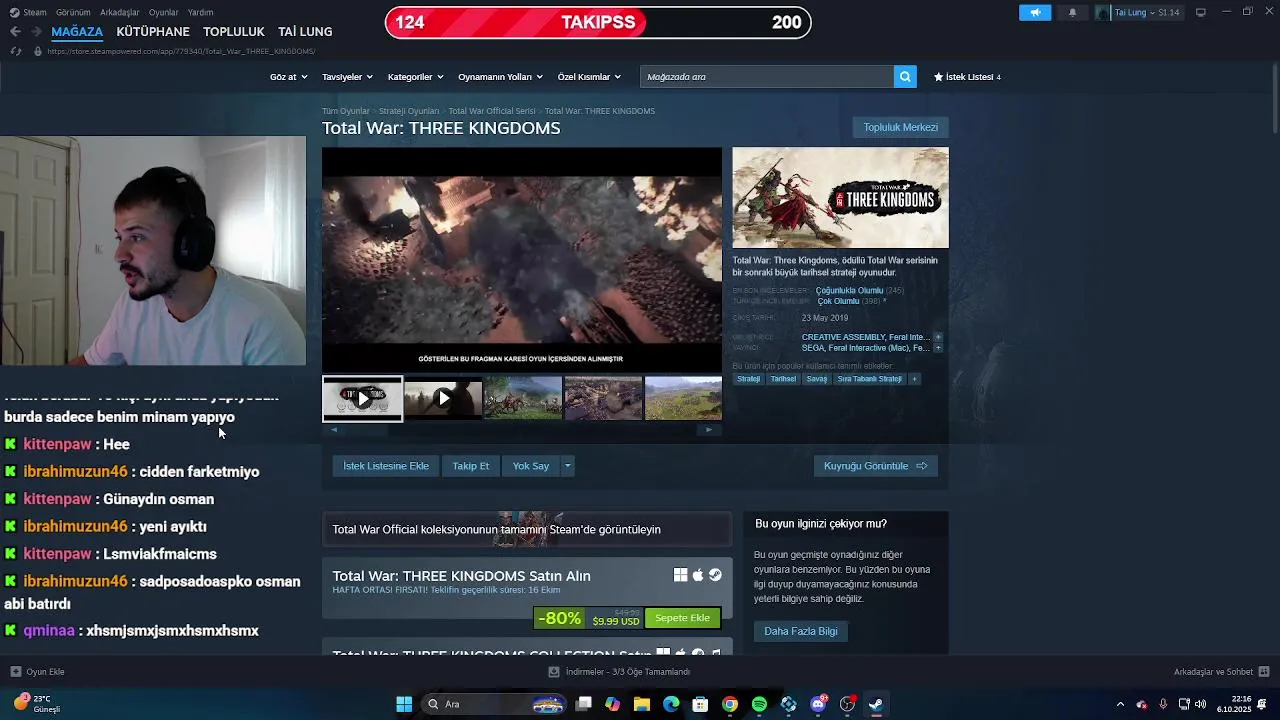Click the Three Kingdoms capsule header image
The width and height of the screenshot is (1280, 720).
coord(840,198)
